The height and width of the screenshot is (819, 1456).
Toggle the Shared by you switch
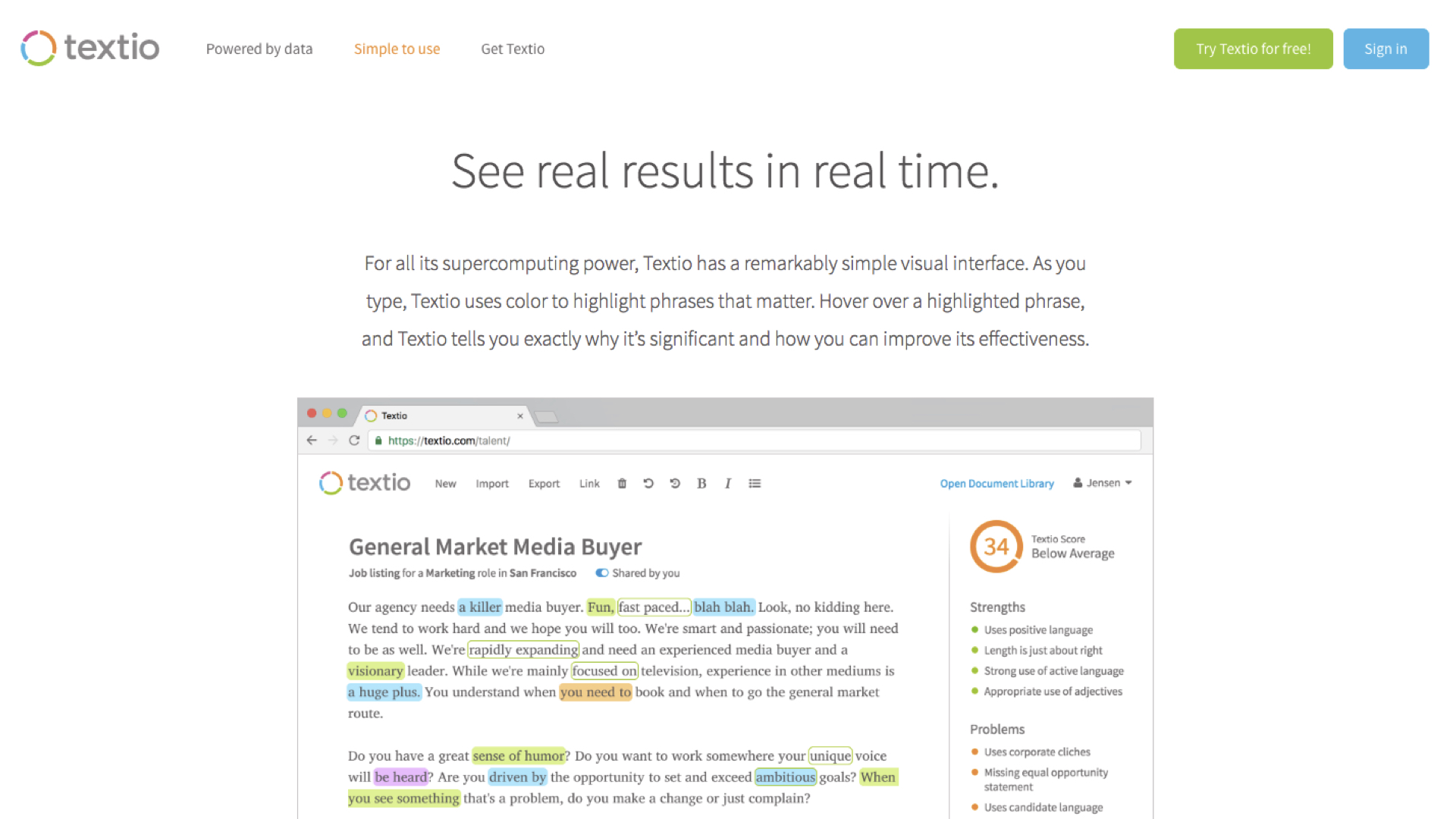(x=602, y=573)
